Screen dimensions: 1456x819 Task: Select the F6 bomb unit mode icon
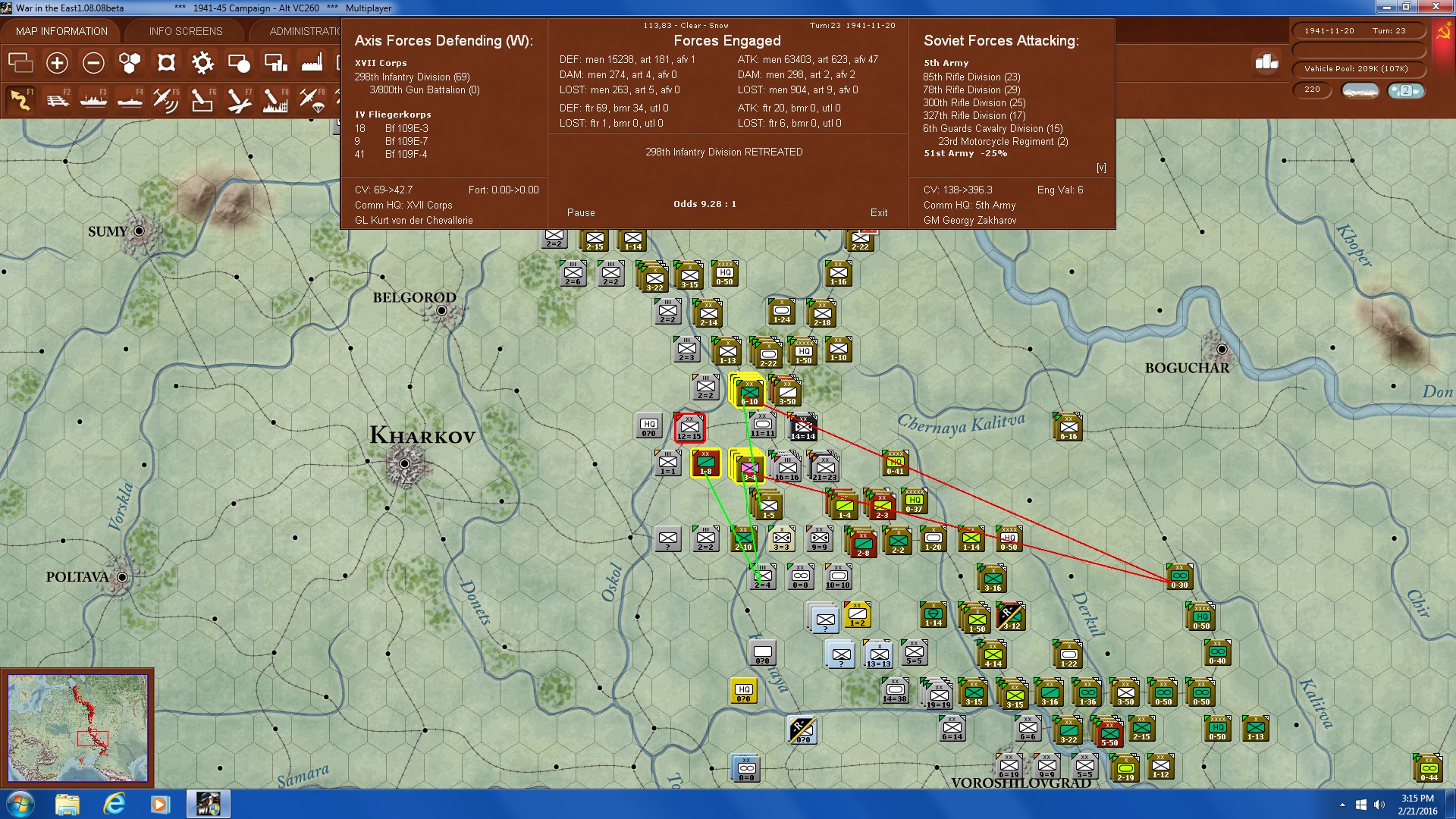coord(202,99)
